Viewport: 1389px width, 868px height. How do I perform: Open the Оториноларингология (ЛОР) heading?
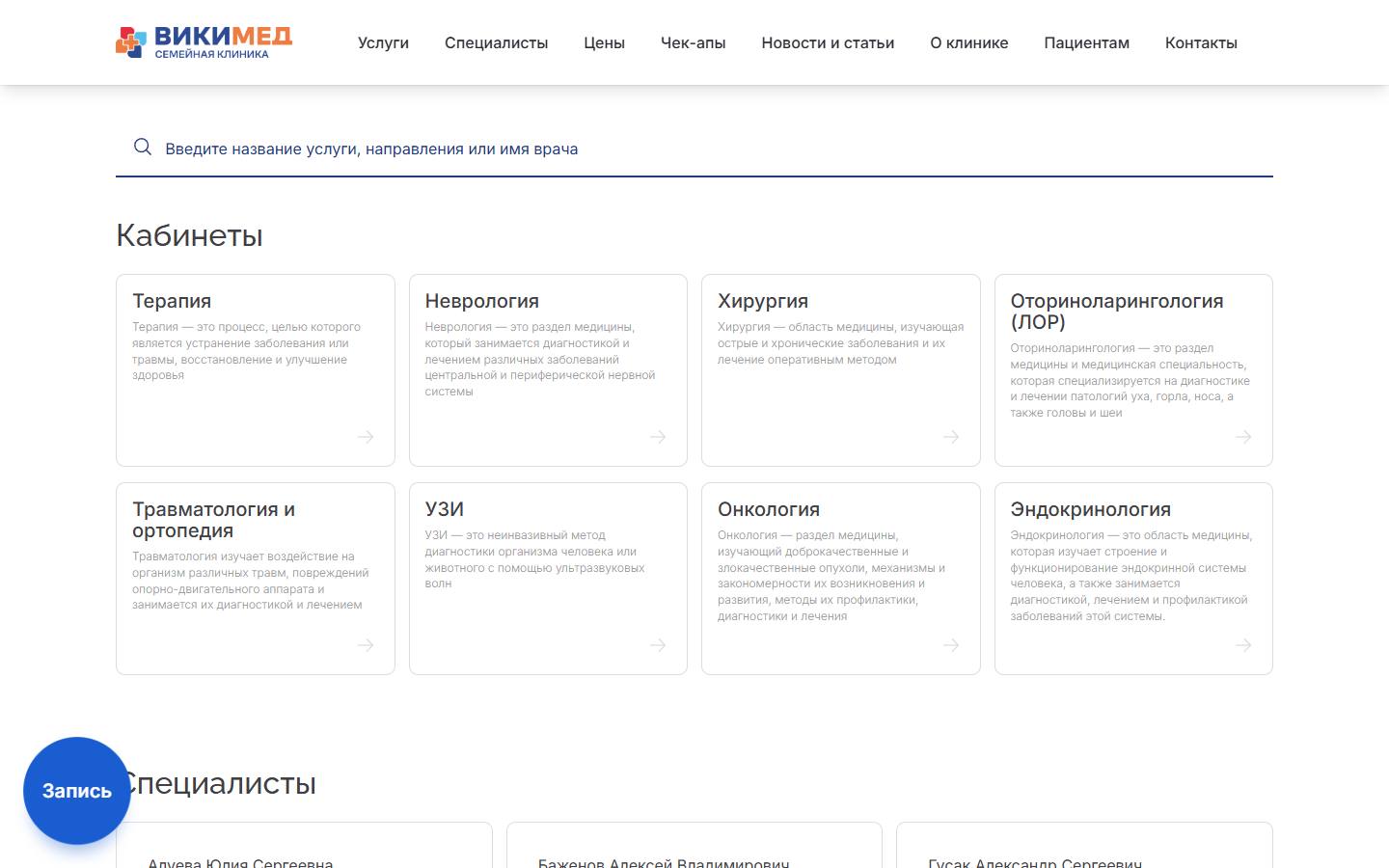point(1117,312)
